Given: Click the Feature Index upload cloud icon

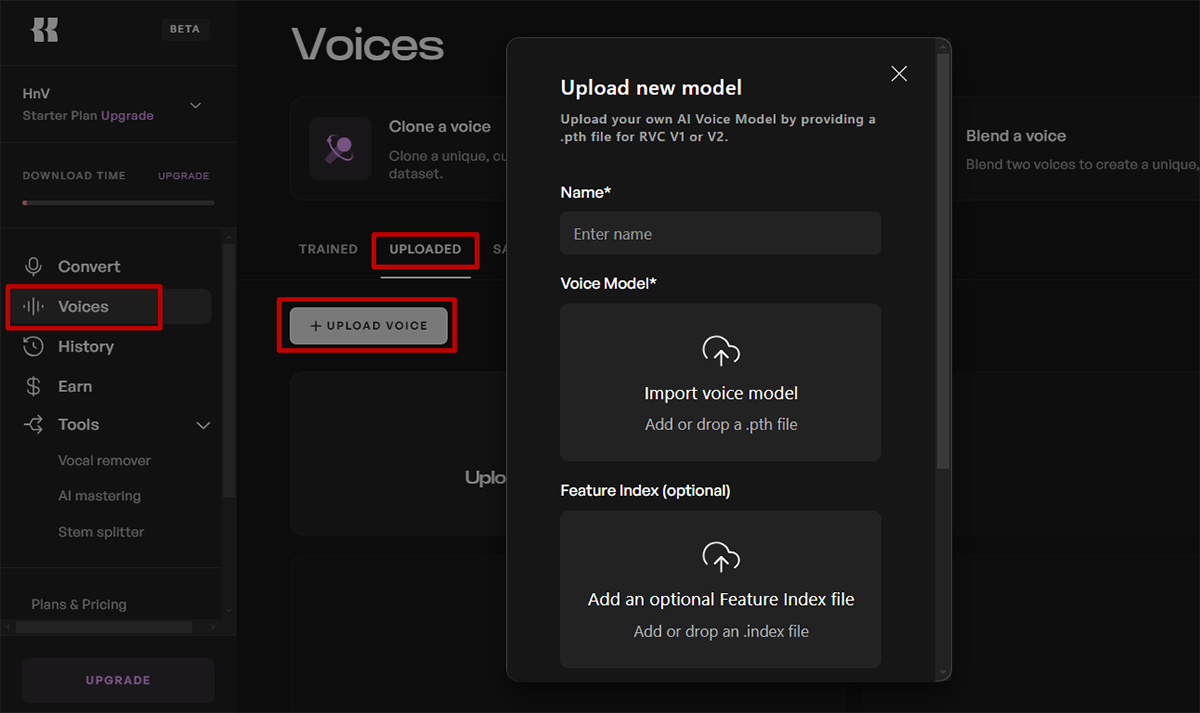Looking at the screenshot, I should 721,557.
